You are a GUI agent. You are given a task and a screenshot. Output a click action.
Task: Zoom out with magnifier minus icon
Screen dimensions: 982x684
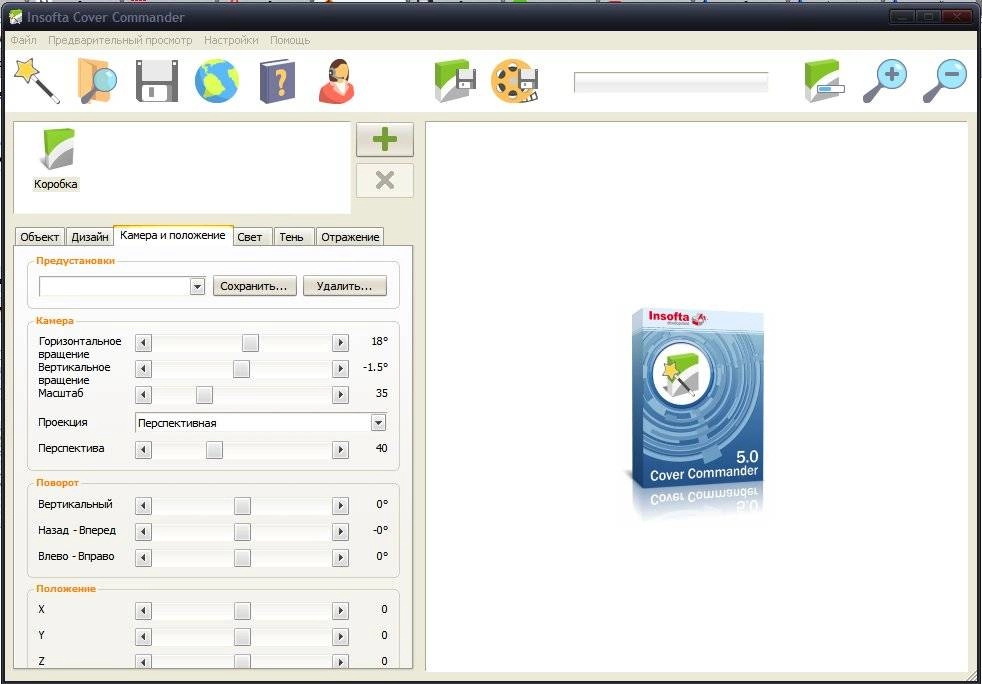(x=945, y=81)
